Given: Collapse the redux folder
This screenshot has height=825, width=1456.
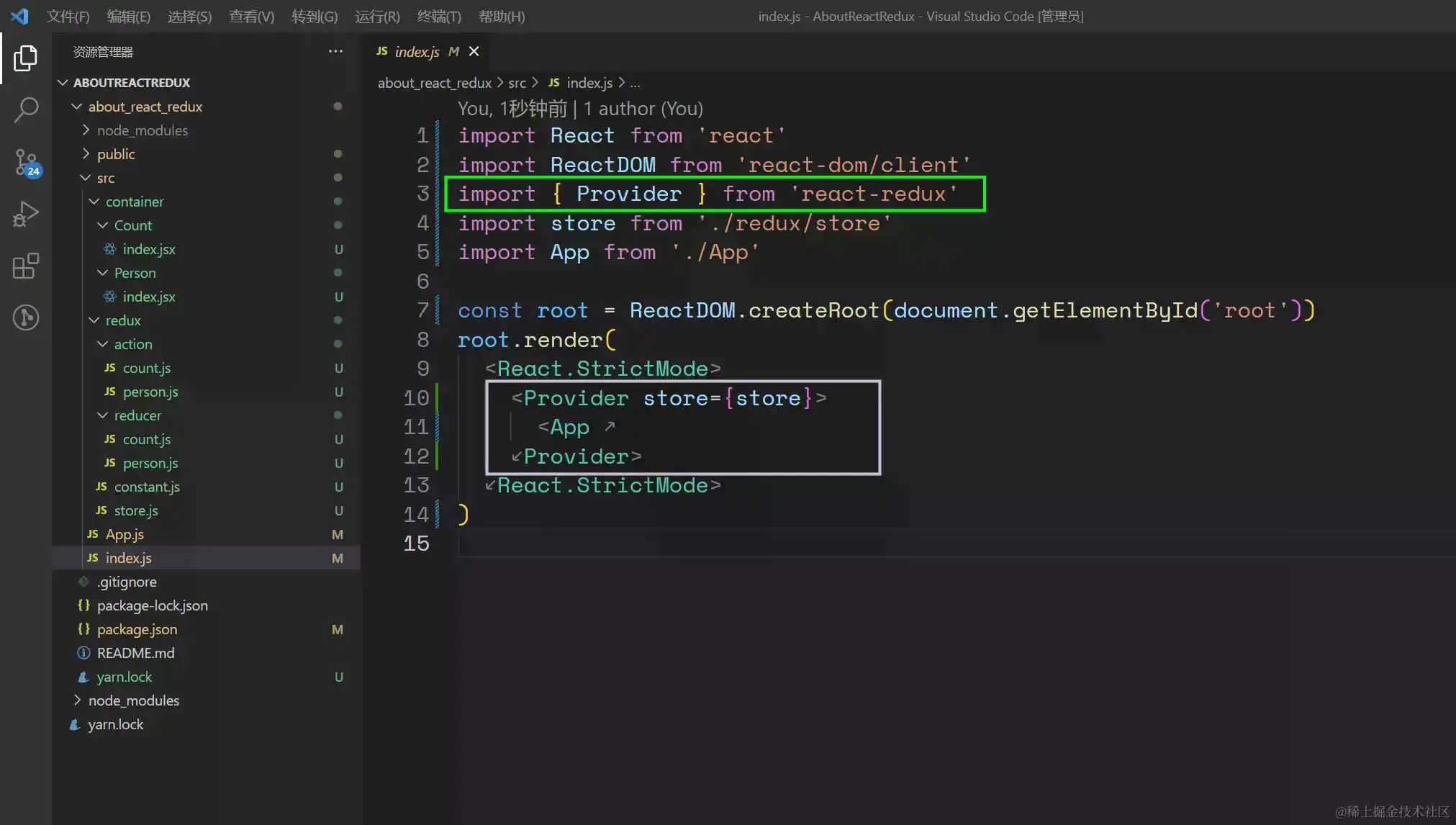Looking at the screenshot, I should [x=94, y=320].
